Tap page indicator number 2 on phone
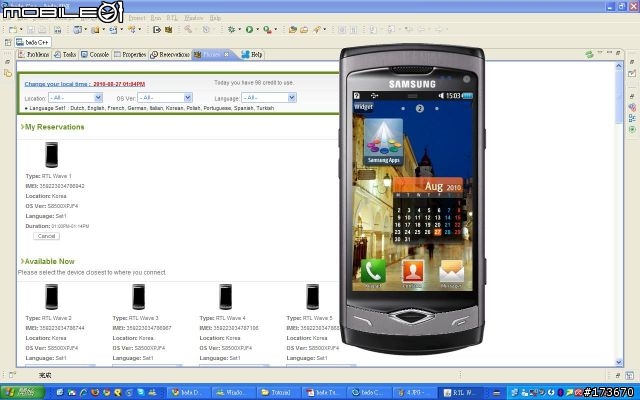The width and height of the screenshot is (640, 400). [x=420, y=109]
